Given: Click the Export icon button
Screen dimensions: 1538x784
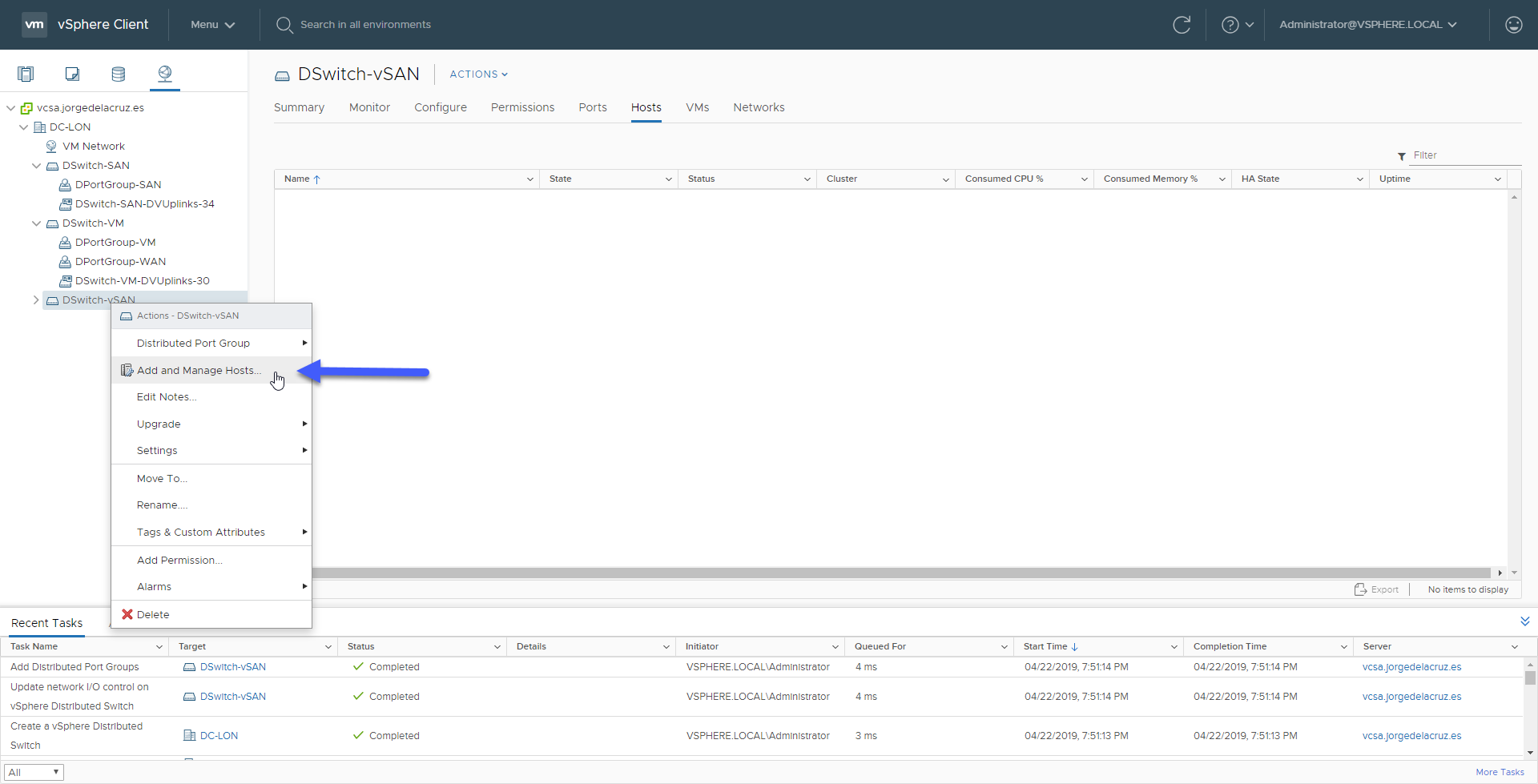Looking at the screenshot, I should tap(1360, 589).
